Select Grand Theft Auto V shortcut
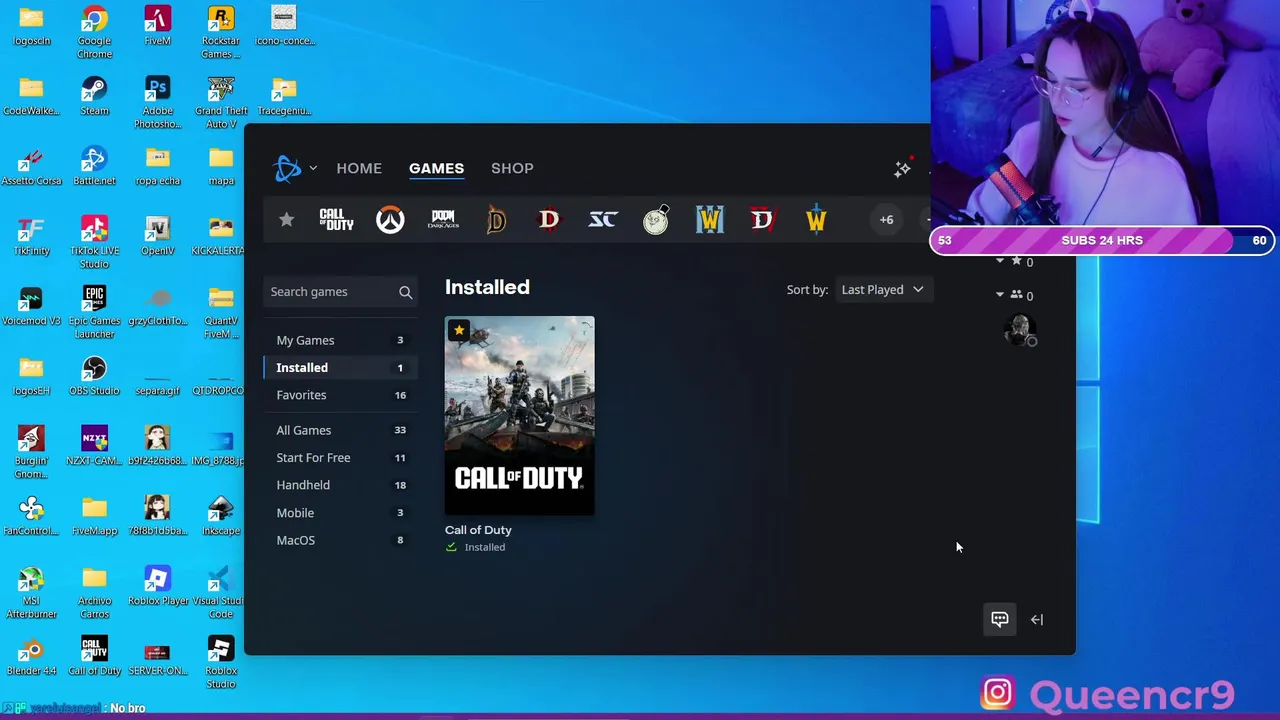 (x=221, y=102)
